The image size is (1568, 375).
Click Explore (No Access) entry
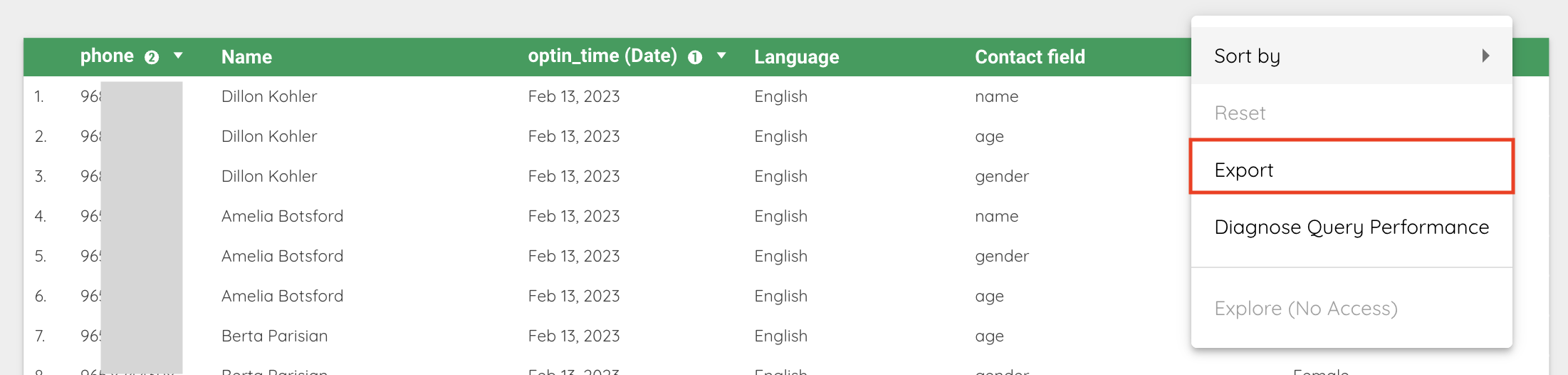point(1352,308)
